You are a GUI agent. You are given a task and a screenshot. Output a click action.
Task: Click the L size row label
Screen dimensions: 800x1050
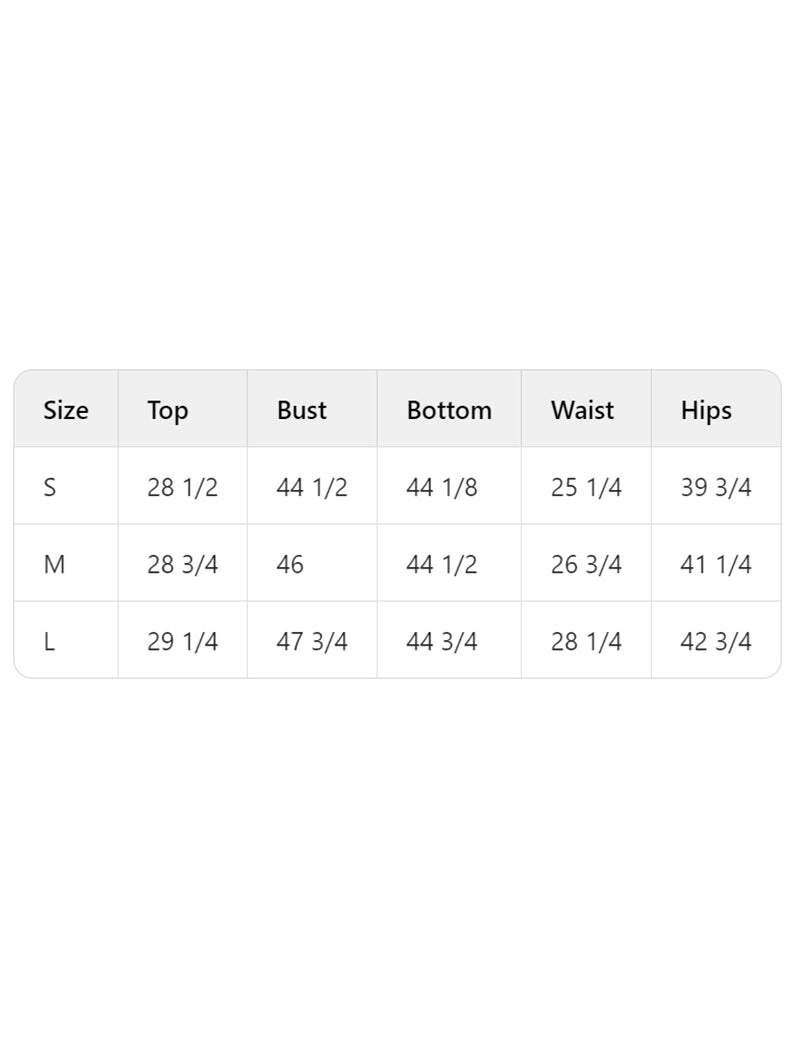point(49,642)
